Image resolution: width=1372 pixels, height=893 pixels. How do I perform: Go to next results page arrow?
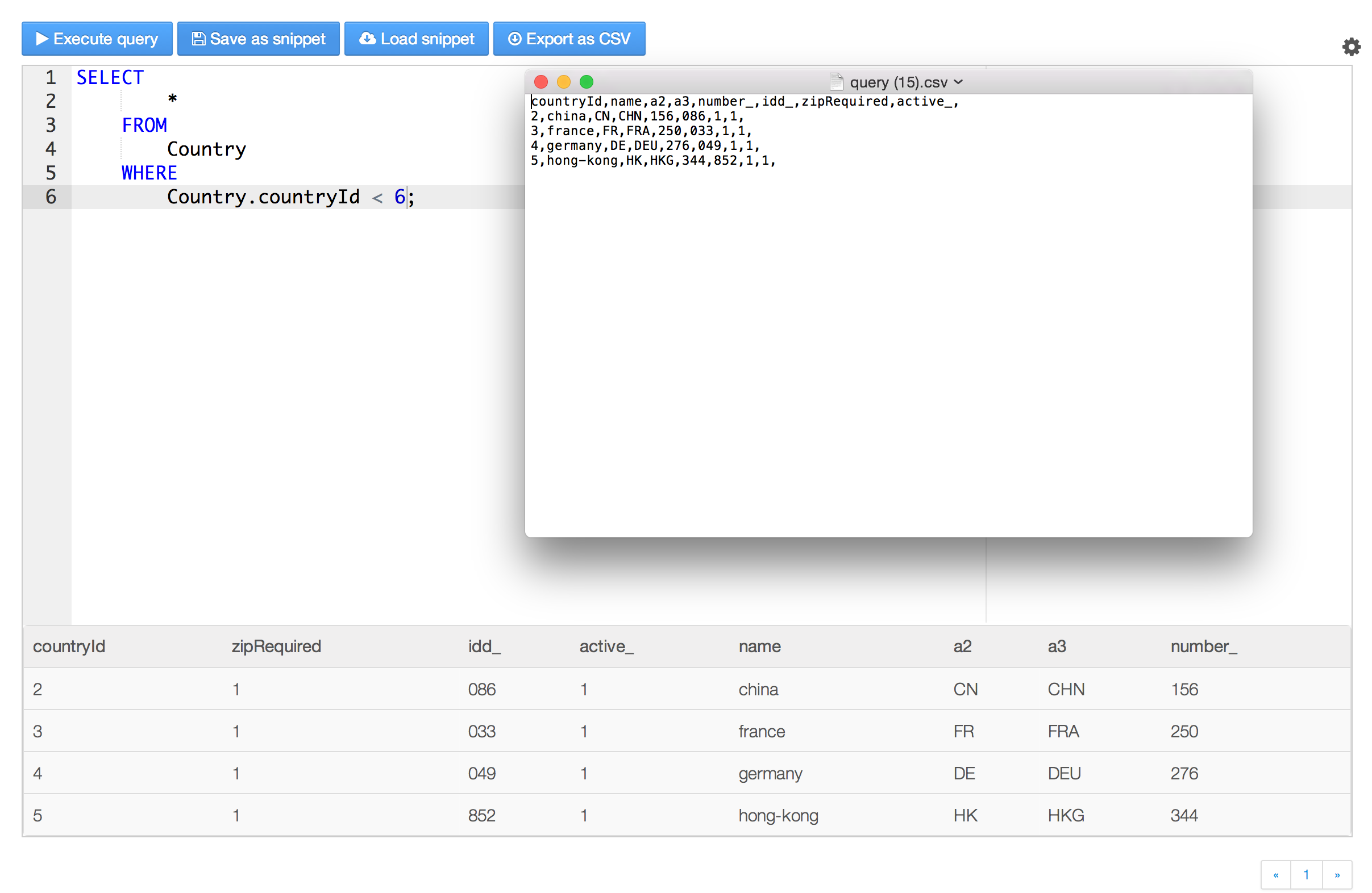pyautogui.click(x=1337, y=875)
